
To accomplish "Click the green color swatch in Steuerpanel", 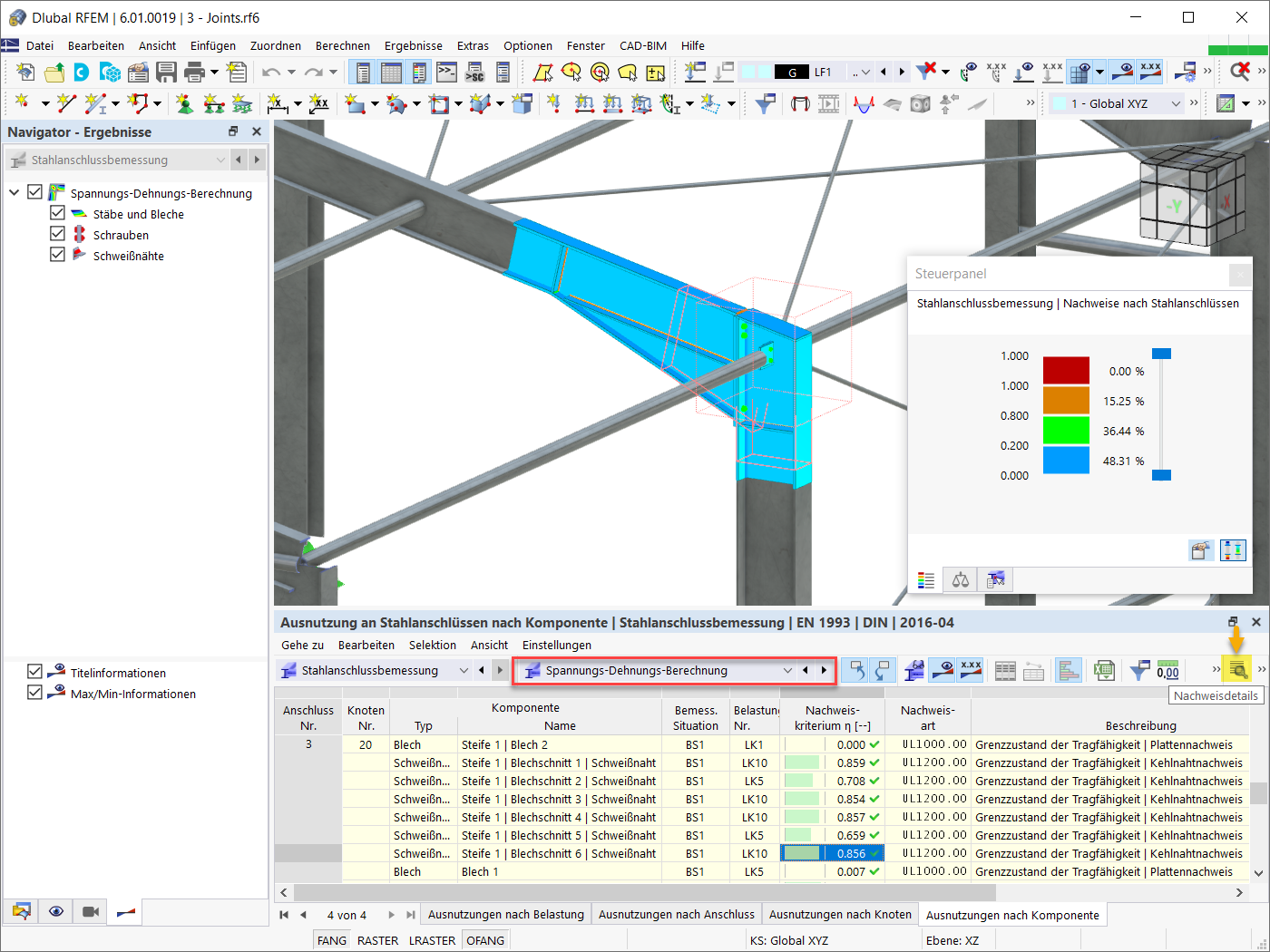I will click(1066, 430).
